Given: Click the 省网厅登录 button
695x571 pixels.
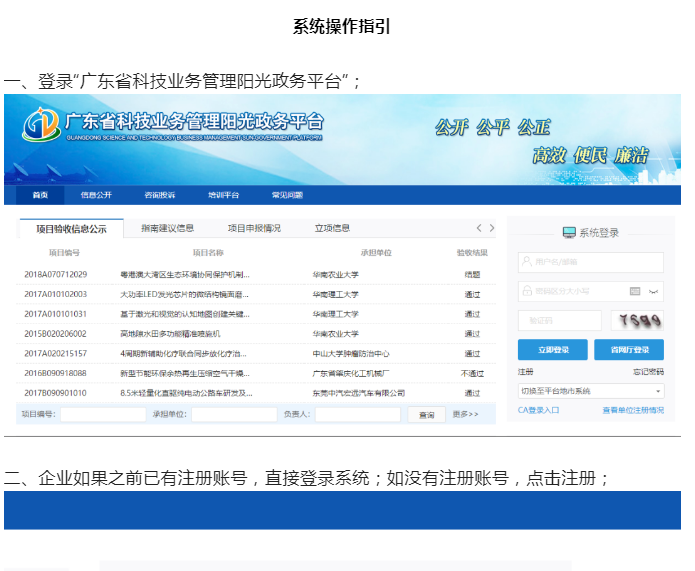Looking at the screenshot, I should 629,350.
